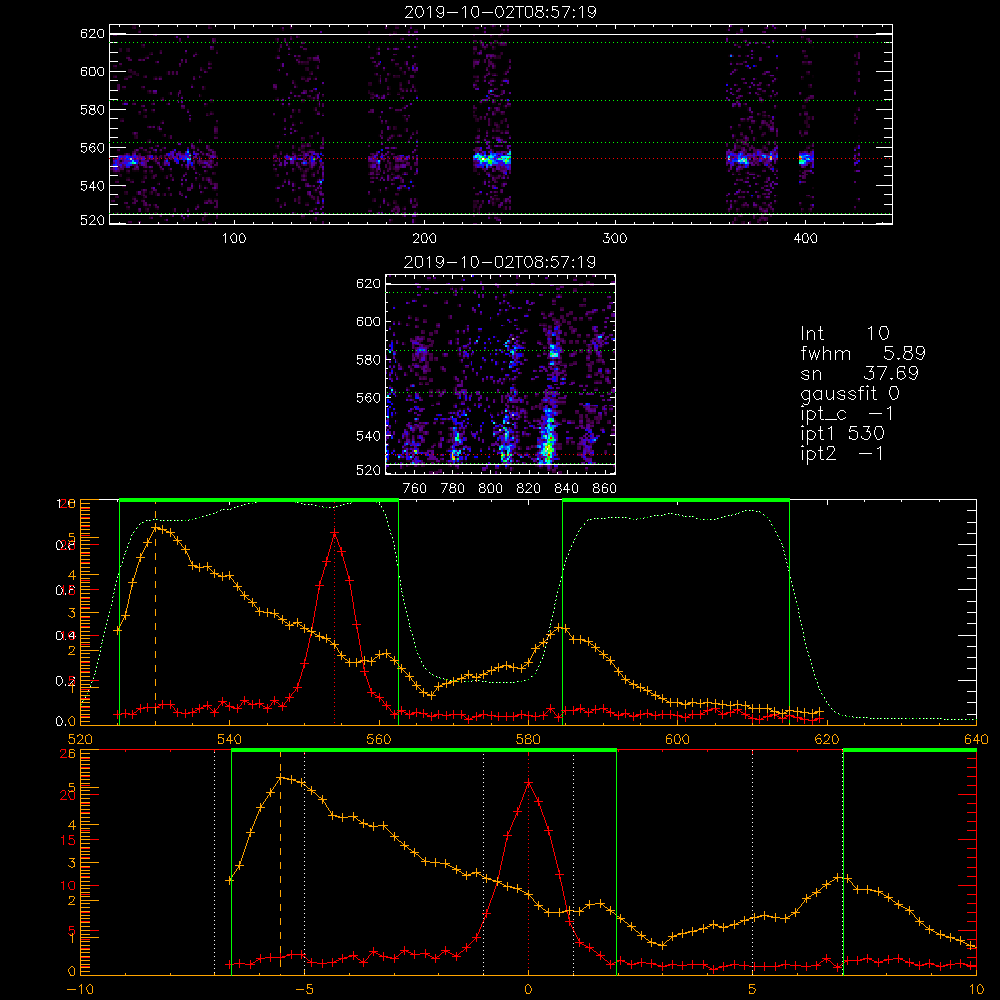
Task: Click the small bright blob at 400 in the top image
Action: (x=806, y=159)
